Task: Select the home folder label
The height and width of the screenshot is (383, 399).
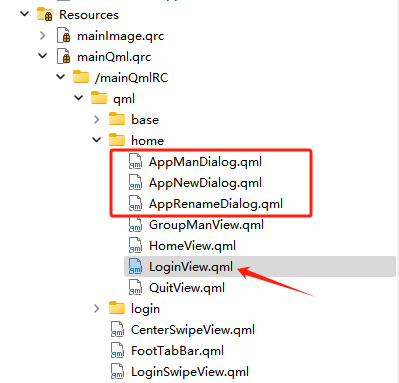Action: pos(147,141)
